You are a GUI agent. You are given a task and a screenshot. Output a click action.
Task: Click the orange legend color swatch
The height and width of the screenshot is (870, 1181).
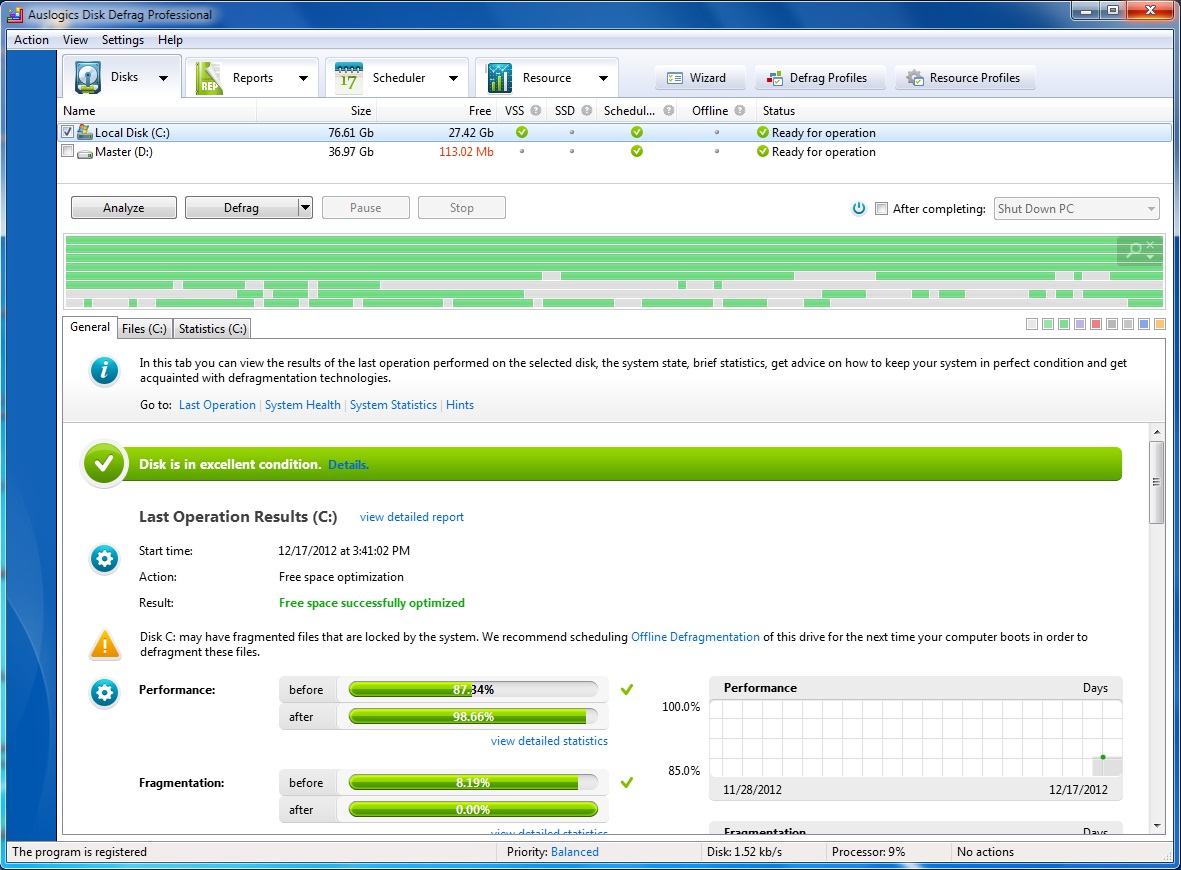pos(1160,324)
